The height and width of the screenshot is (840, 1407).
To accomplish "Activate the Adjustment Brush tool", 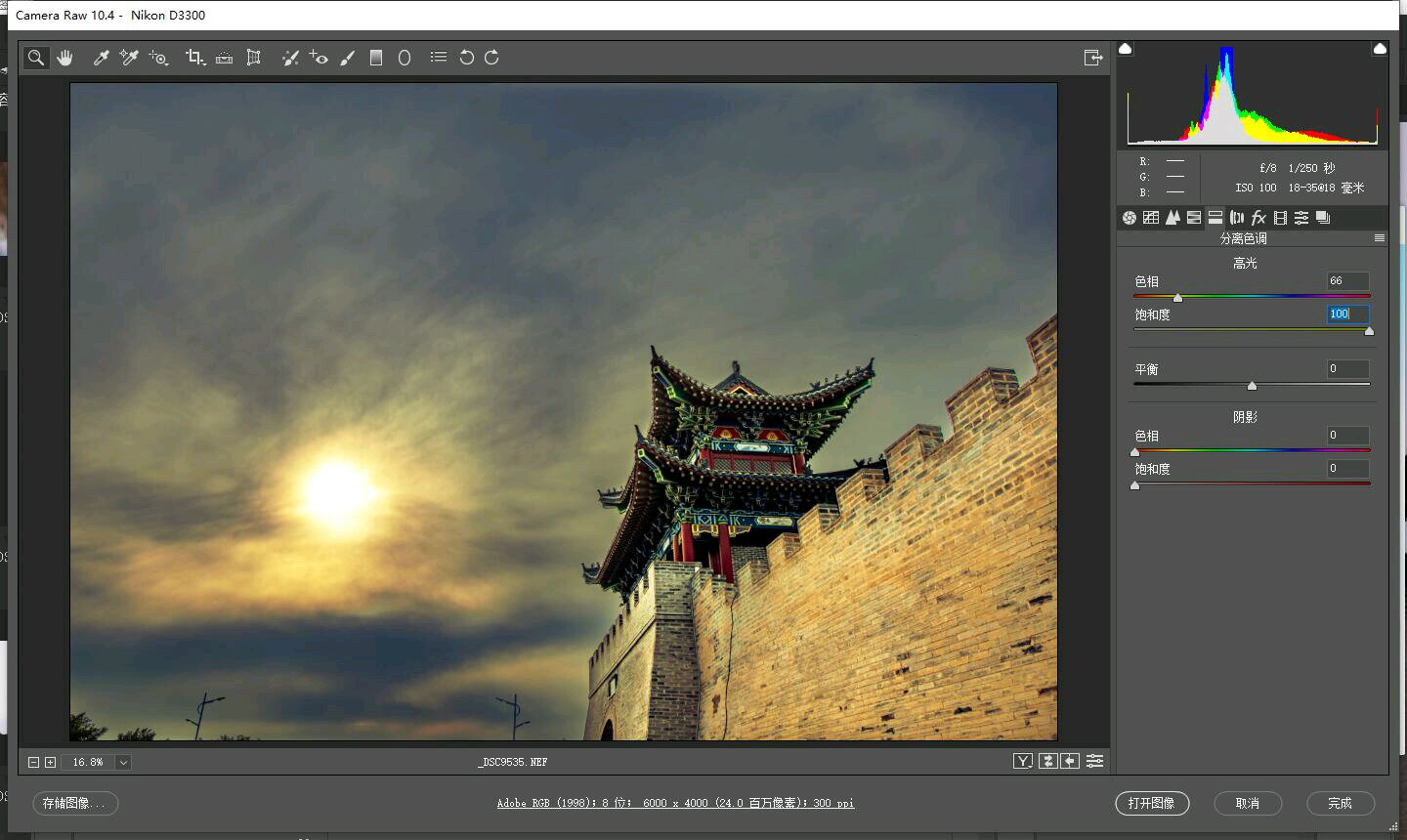I will click(348, 58).
